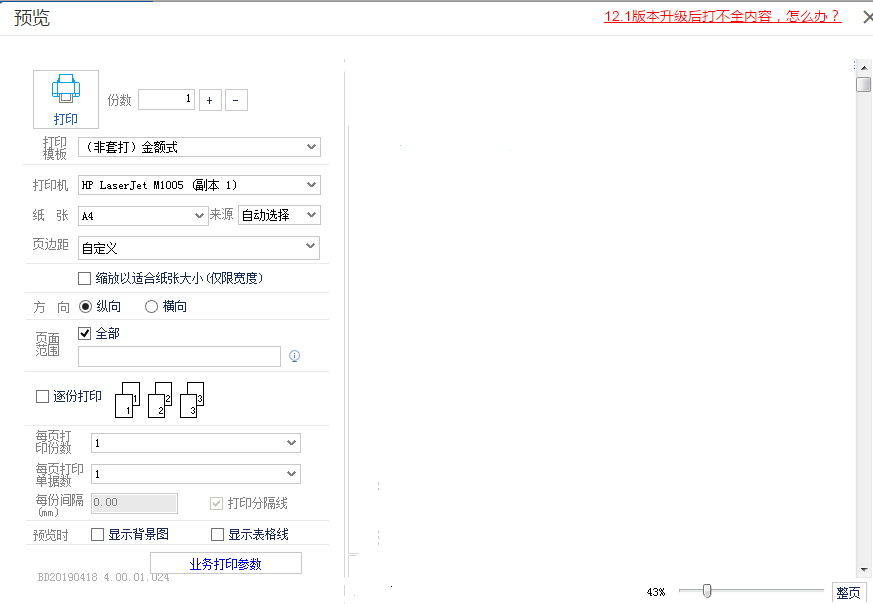The width and height of the screenshot is (873, 604).
Task: Click the collate pages illustration icon
Action: [160, 399]
